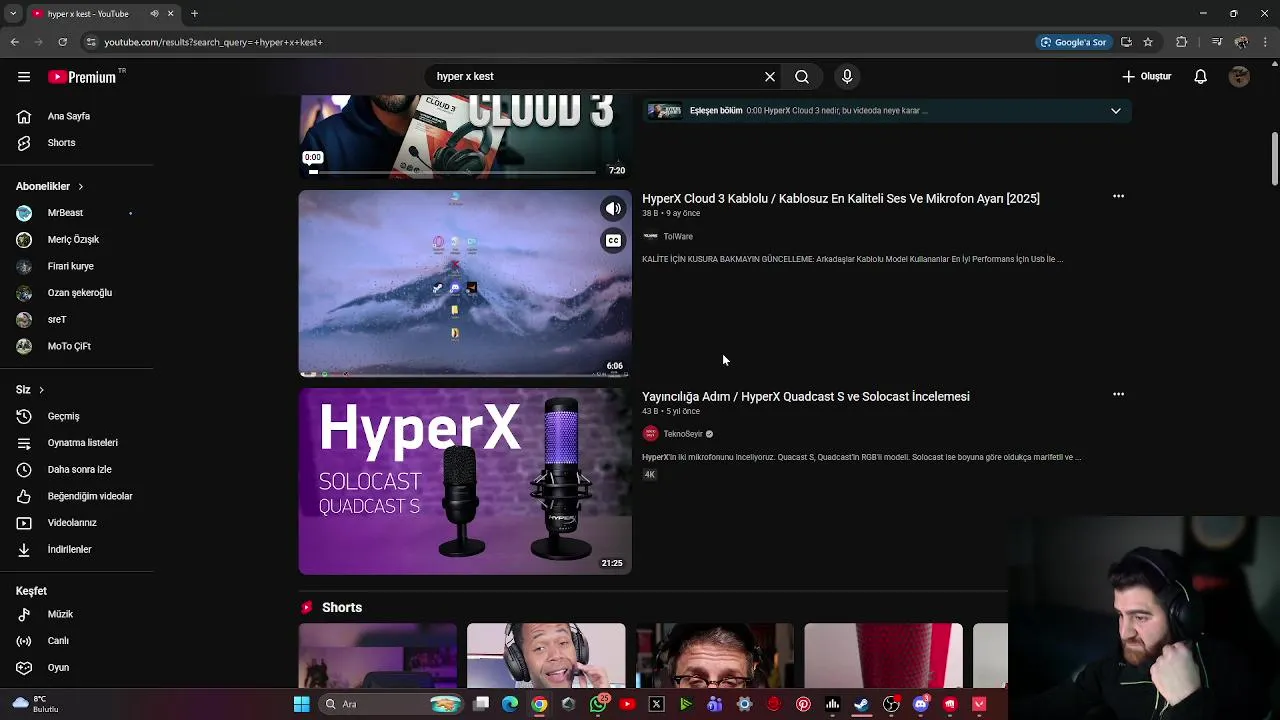Seek on the Cloud 3 thumbnail progress bar
The width and height of the screenshot is (1280, 720).
coord(454,172)
